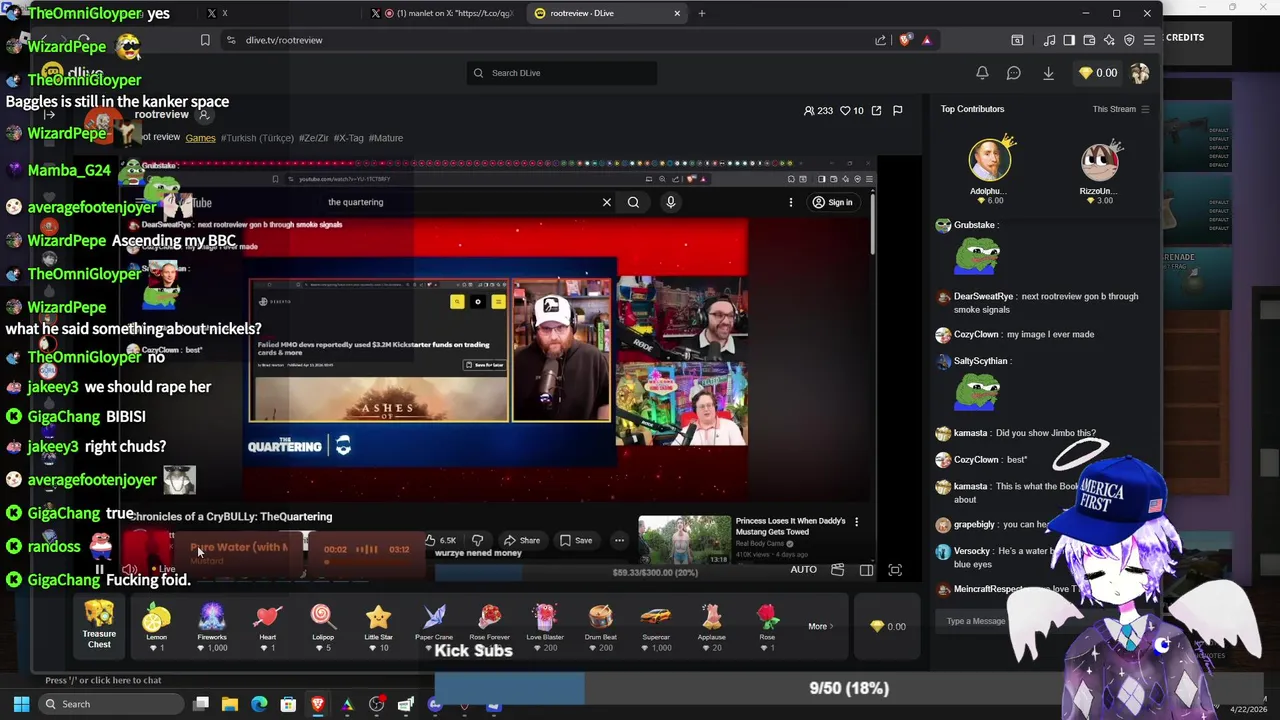
Task: Toggle the Brave sidebar panel icon
Action: click(1069, 40)
